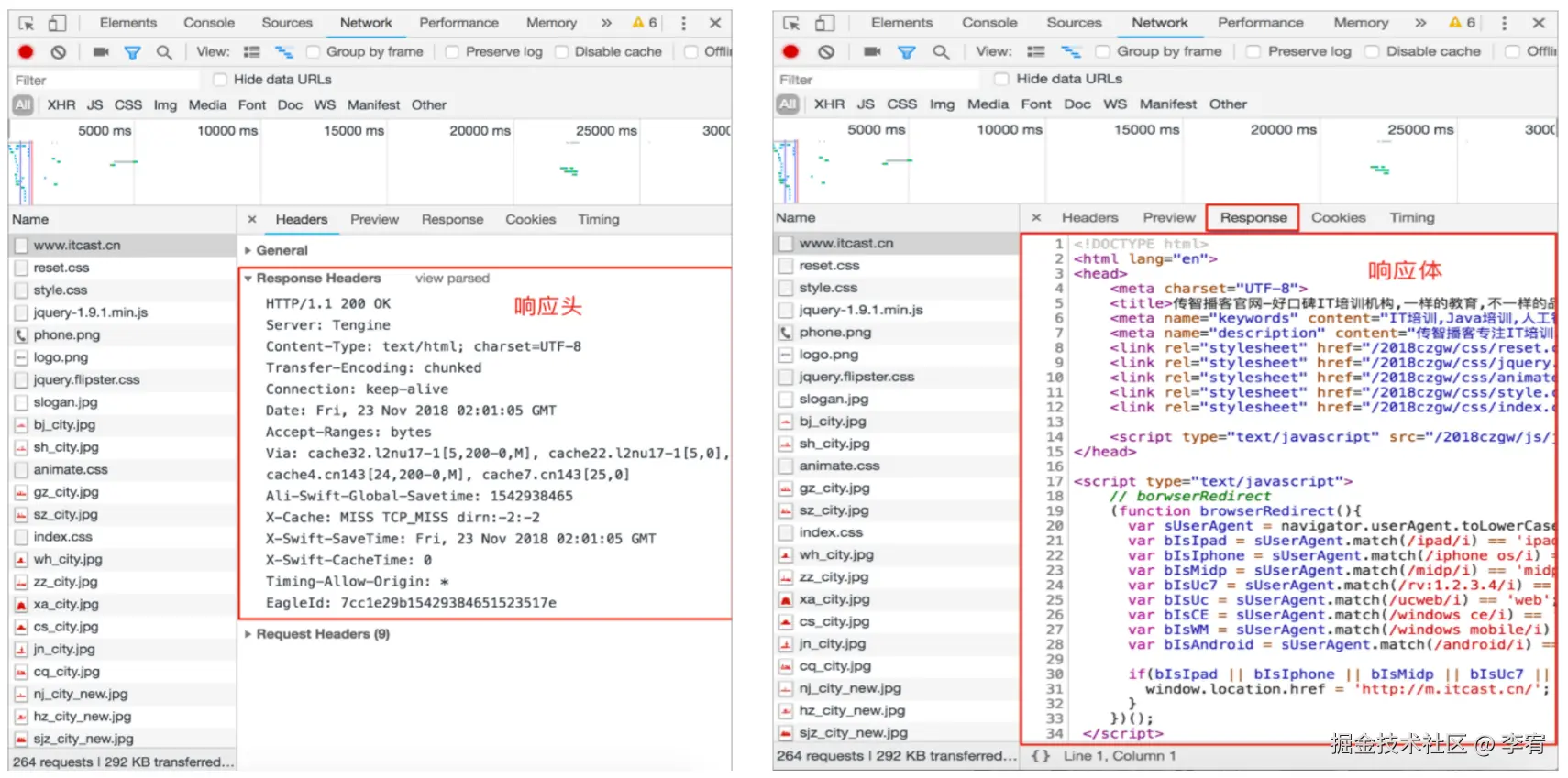Screen dimensions: 1568x778
Task: Toggle the filter funnel icon in right DevTools
Action: click(x=906, y=52)
